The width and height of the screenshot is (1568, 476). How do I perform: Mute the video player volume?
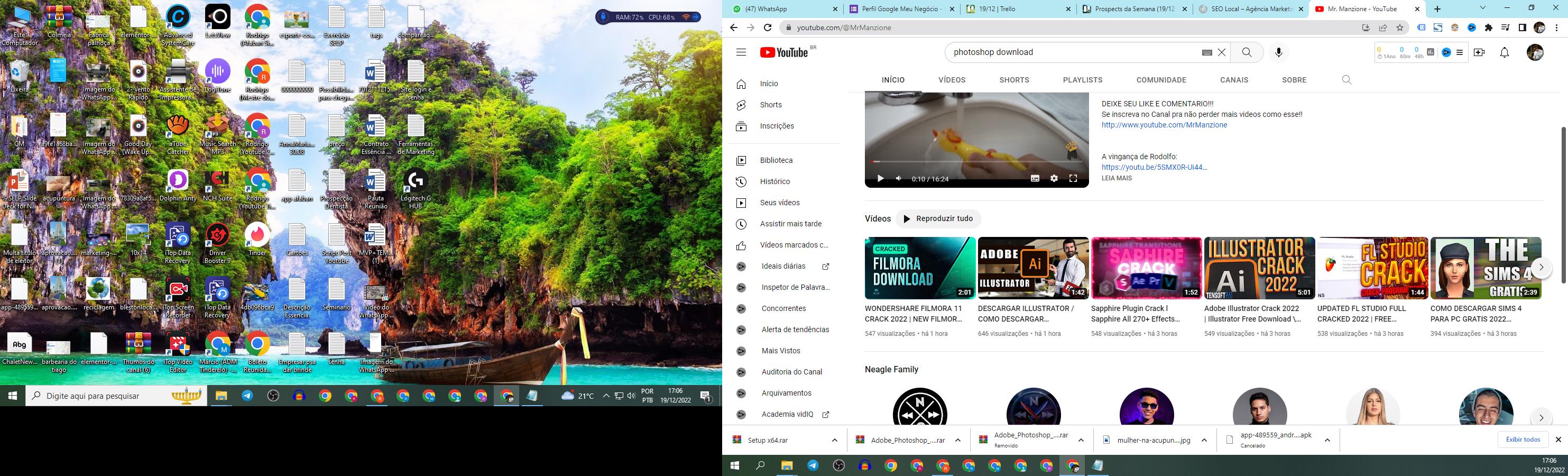tap(898, 178)
